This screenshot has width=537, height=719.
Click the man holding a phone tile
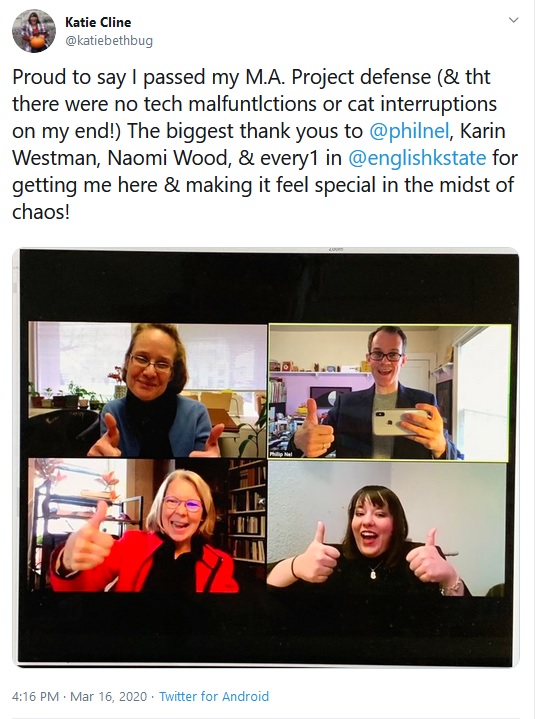coord(390,393)
